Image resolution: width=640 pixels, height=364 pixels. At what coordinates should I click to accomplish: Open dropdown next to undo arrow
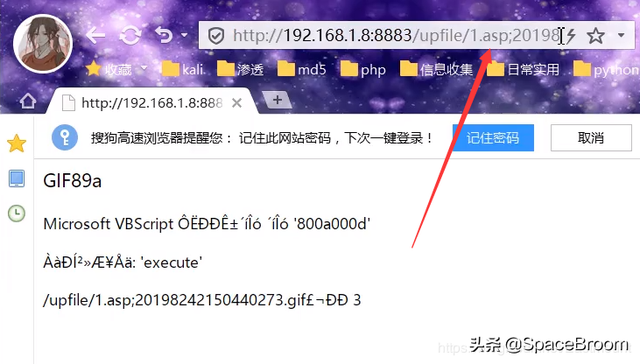[184, 35]
